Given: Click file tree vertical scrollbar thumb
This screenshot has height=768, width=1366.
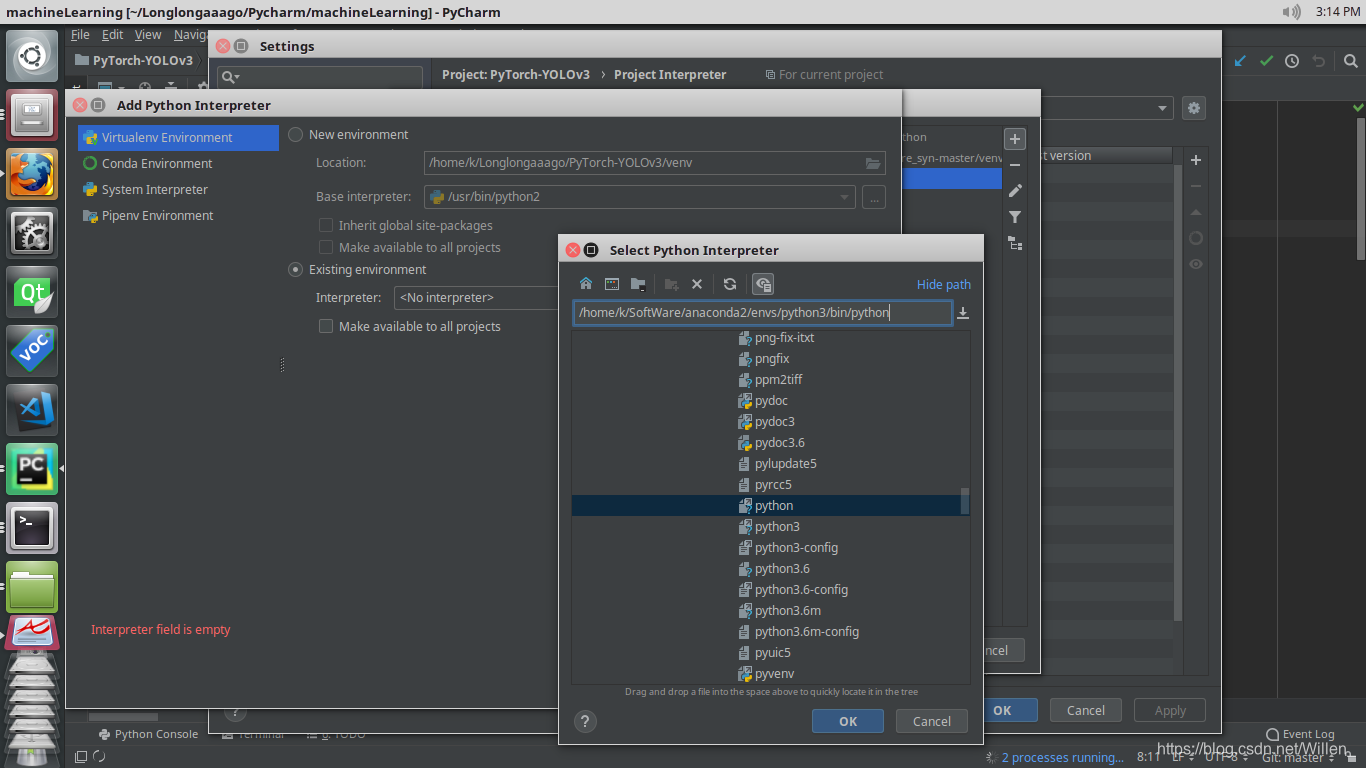Looking at the screenshot, I should [x=965, y=501].
